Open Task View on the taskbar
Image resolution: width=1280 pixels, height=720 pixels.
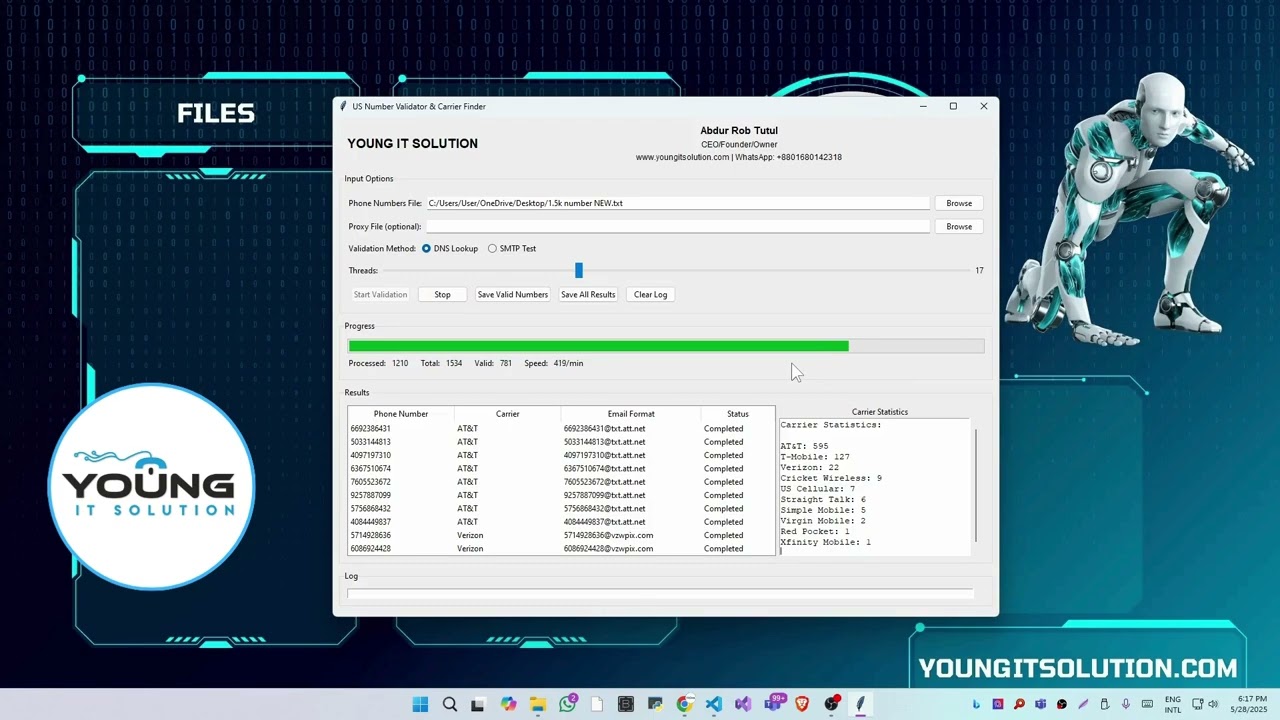pos(478,704)
